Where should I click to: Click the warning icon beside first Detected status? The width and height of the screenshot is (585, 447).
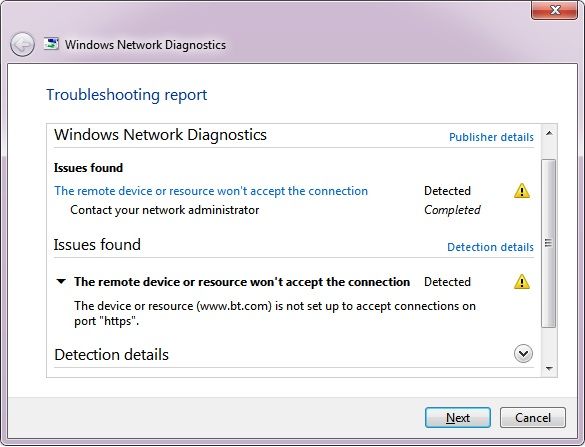522,191
